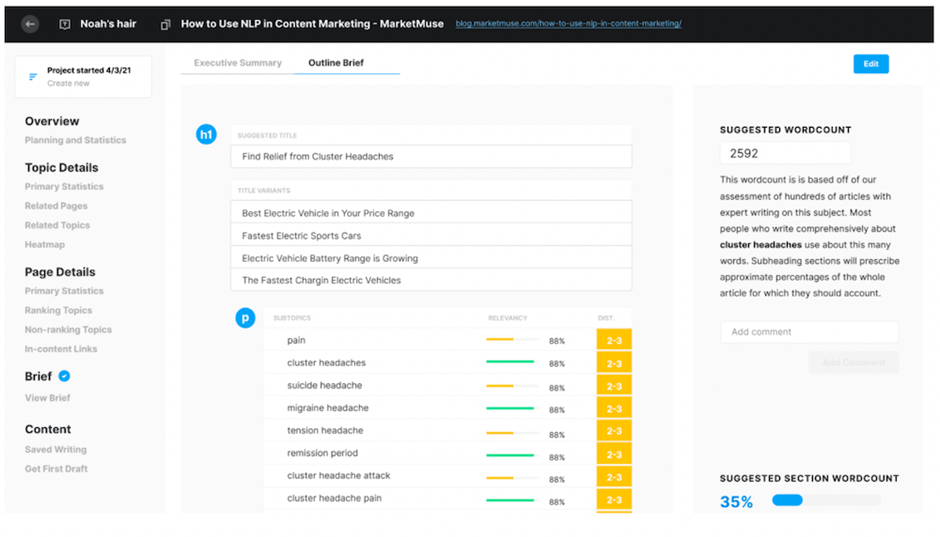940x537 pixels.
Task: Open View Brief in the sidebar
Action: (x=47, y=398)
